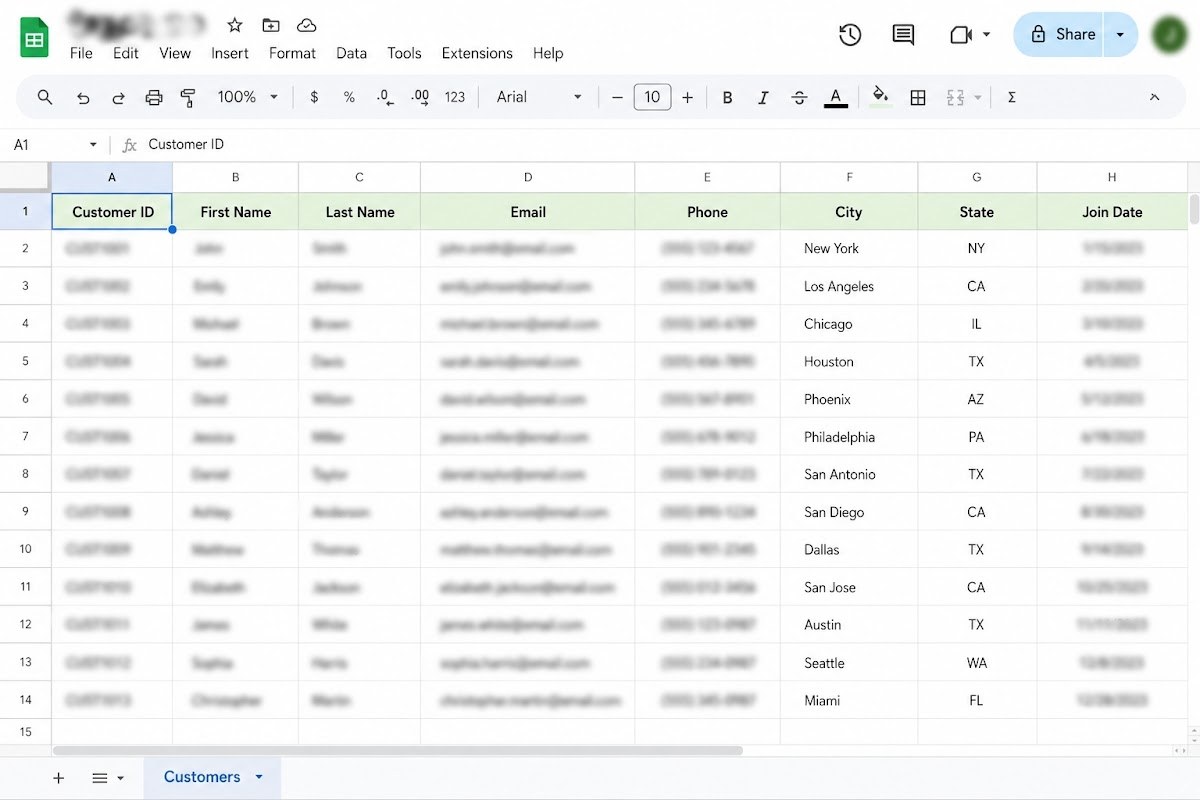This screenshot has height=800, width=1200.
Task: Click the Email header cell
Action: pyautogui.click(x=528, y=212)
